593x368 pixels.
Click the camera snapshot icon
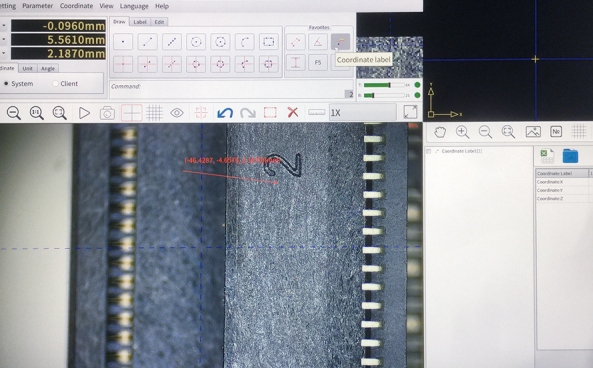[107, 113]
